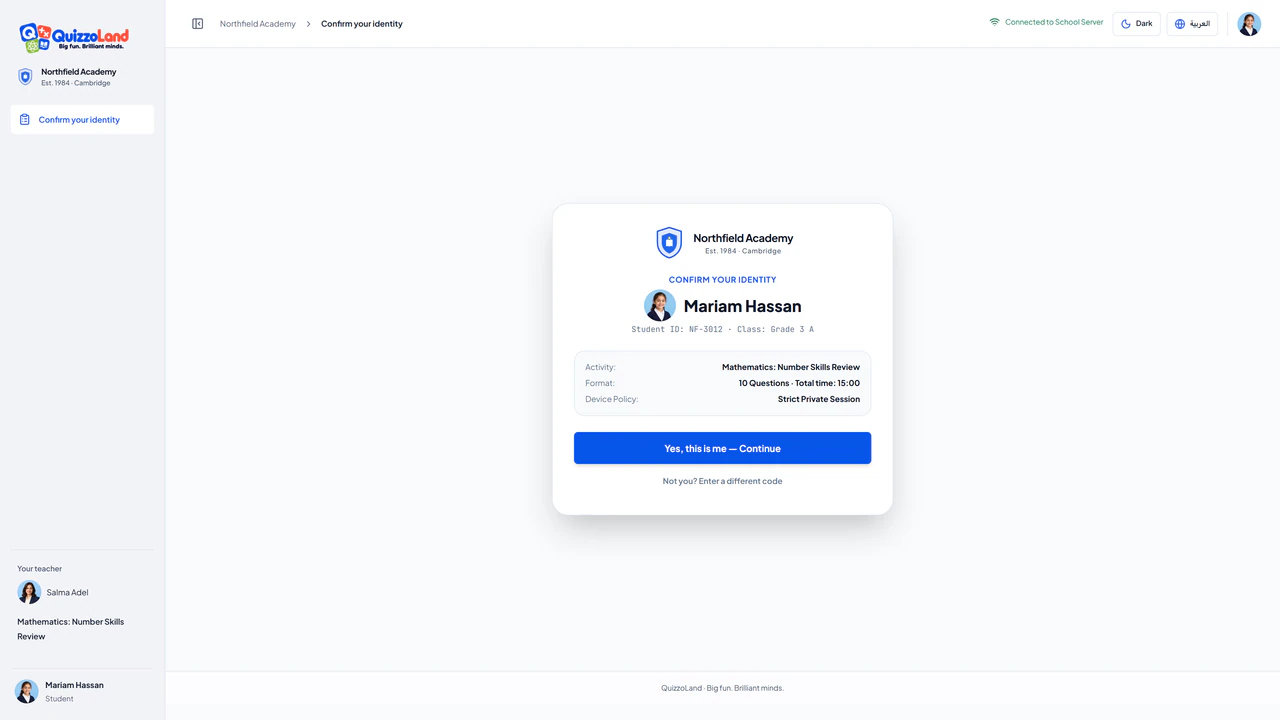Click Yes, this is me — Continue
Viewport: 1280px width, 720px height.
point(722,448)
